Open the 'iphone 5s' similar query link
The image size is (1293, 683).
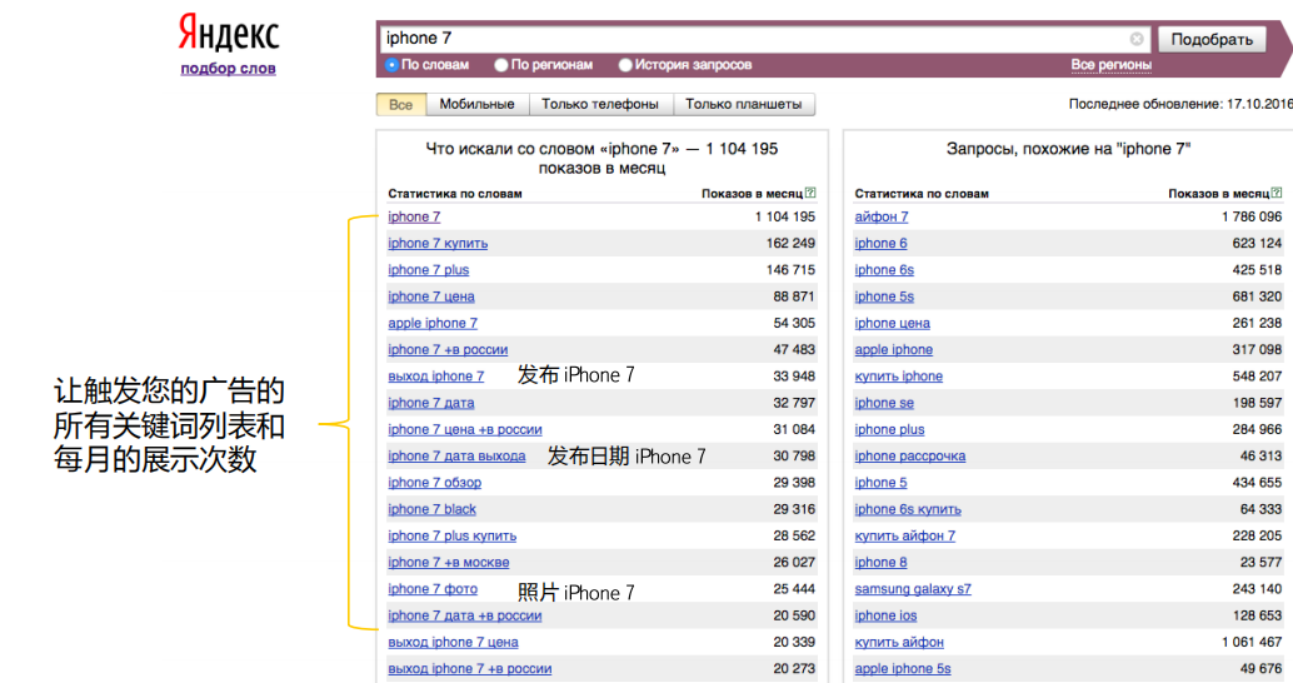point(884,297)
